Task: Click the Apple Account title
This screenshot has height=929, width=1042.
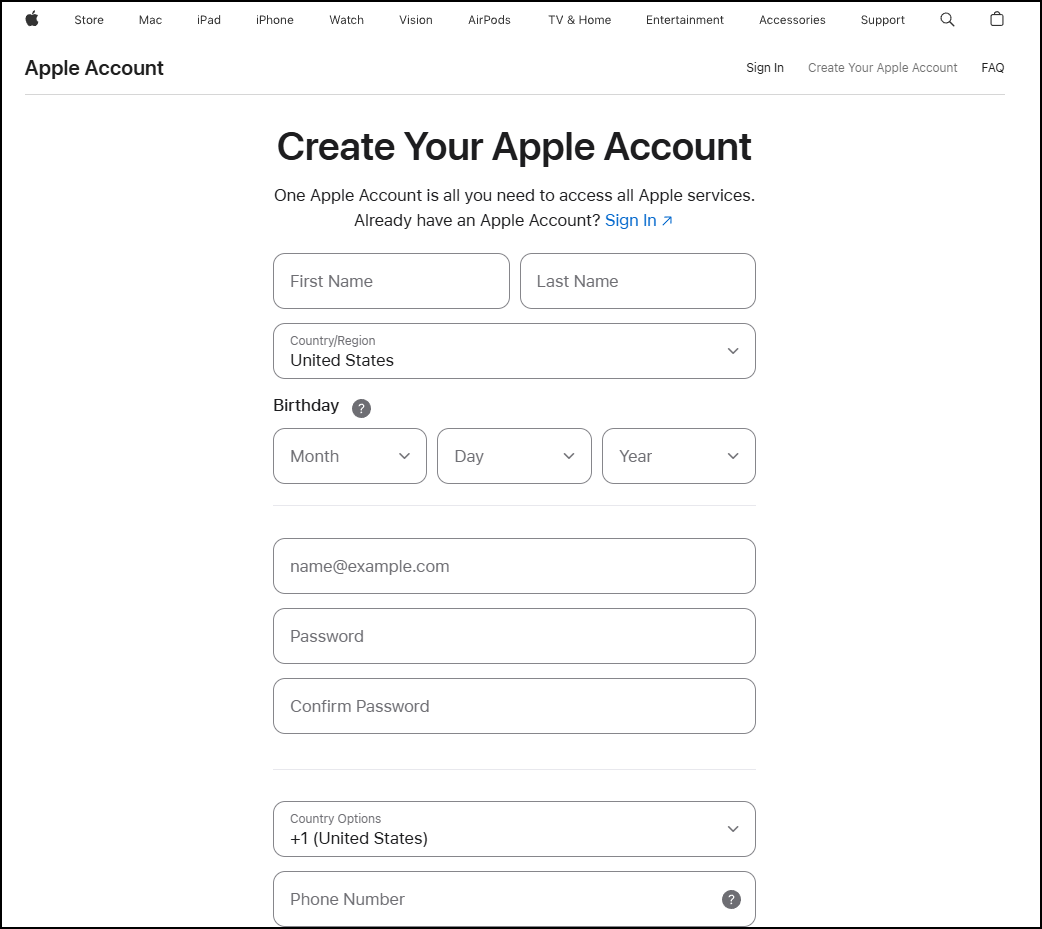Action: (94, 68)
